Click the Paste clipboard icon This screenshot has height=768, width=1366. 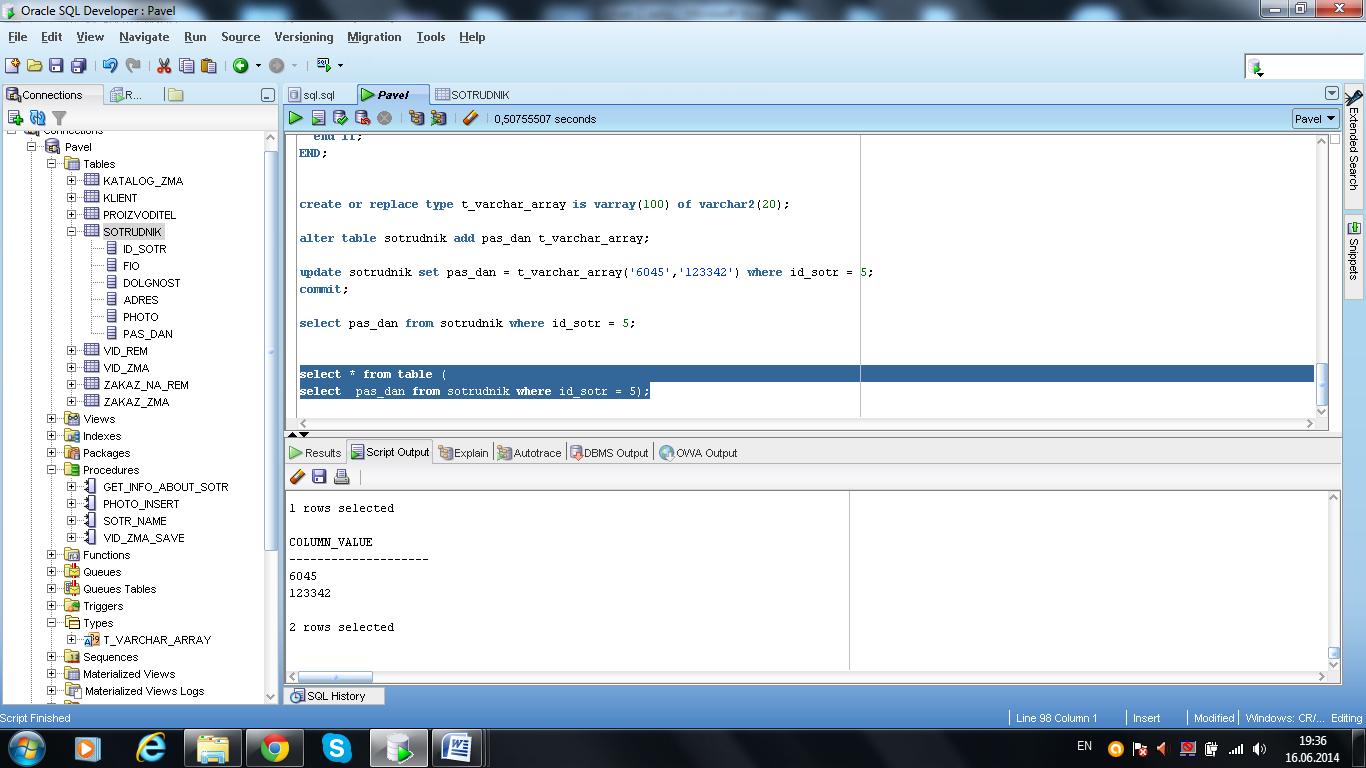click(209, 65)
